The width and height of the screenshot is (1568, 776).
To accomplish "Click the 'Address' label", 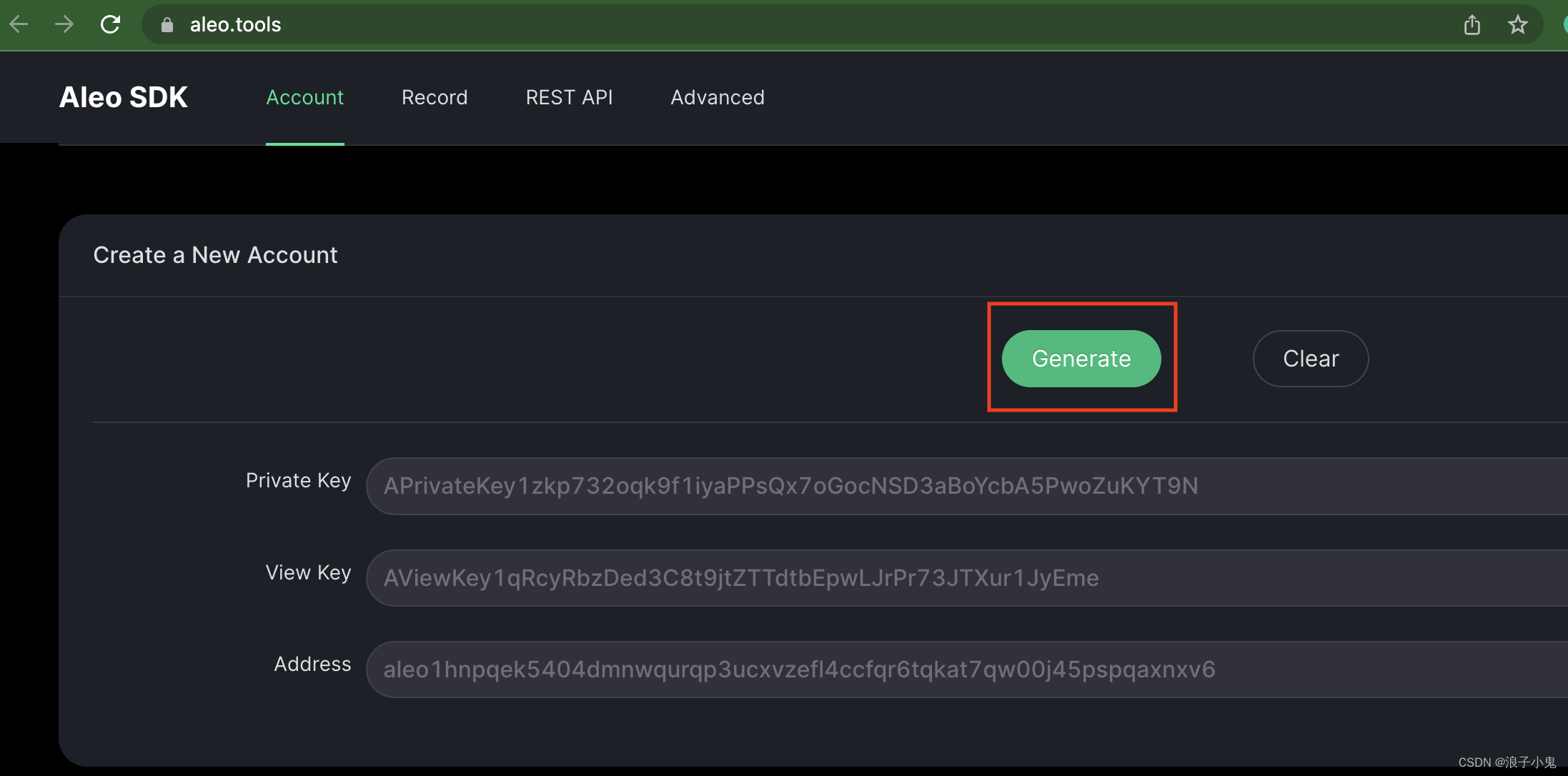I will pyautogui.click(x=313, y=664).
